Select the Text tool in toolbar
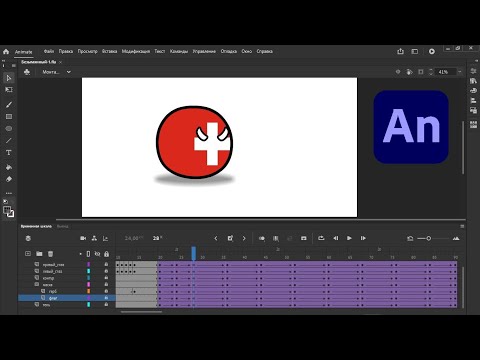 click(9, 153)
